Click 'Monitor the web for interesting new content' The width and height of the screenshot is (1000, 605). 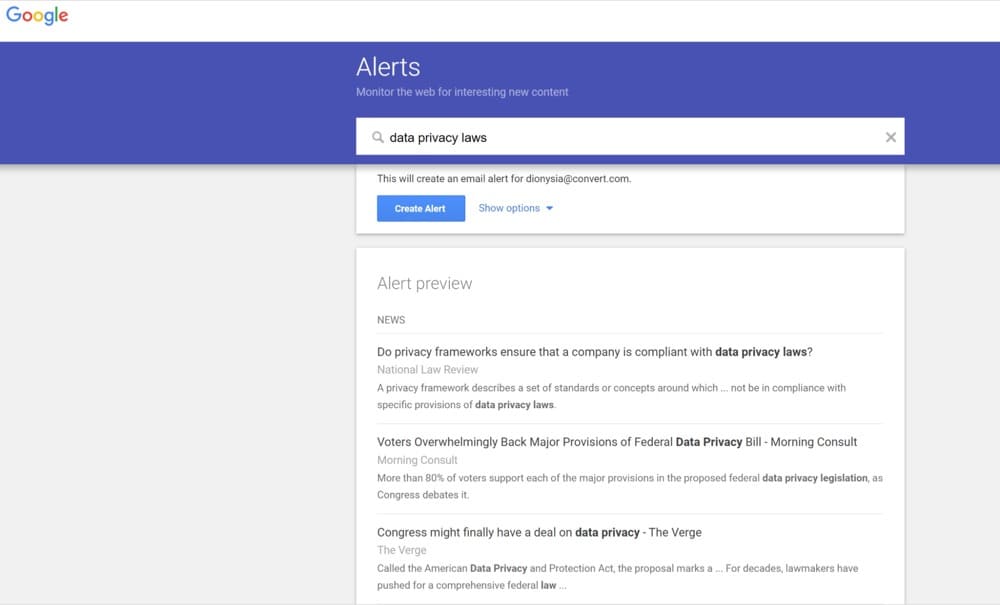click(x=462, y=92)
